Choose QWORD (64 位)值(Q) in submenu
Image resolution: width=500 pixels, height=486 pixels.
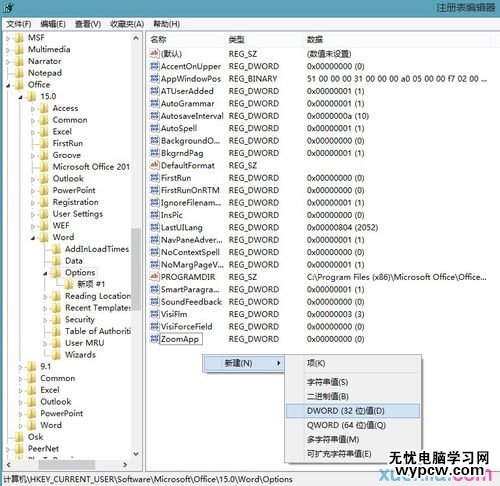pyautogui.click(x=353, y=425)
